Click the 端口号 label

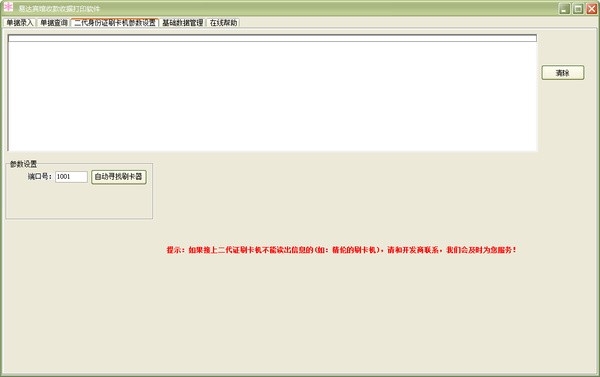(x=40, y=176)
